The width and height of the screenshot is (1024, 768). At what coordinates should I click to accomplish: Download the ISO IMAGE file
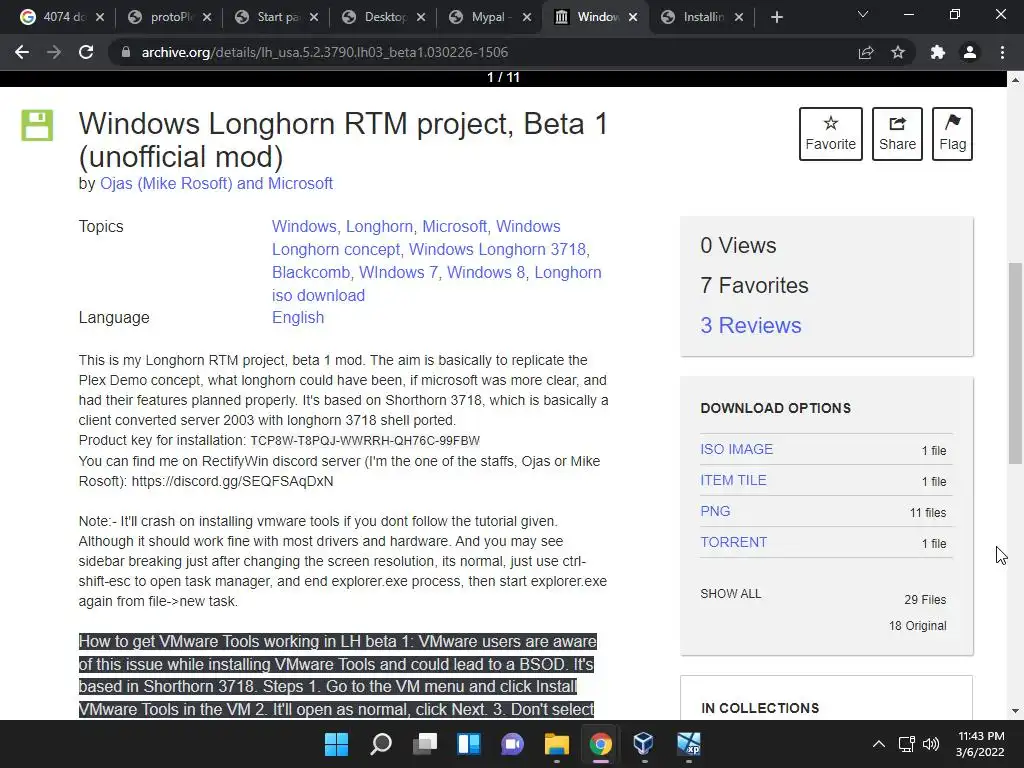[x=737, y=449]
